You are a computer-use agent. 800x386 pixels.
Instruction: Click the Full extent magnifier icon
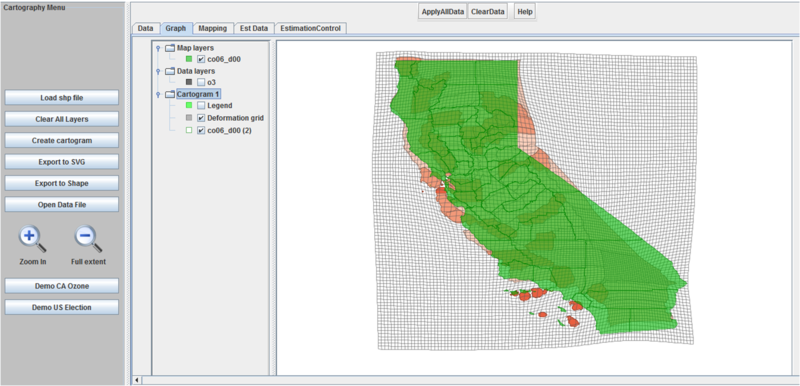click(x=89, y=240)
